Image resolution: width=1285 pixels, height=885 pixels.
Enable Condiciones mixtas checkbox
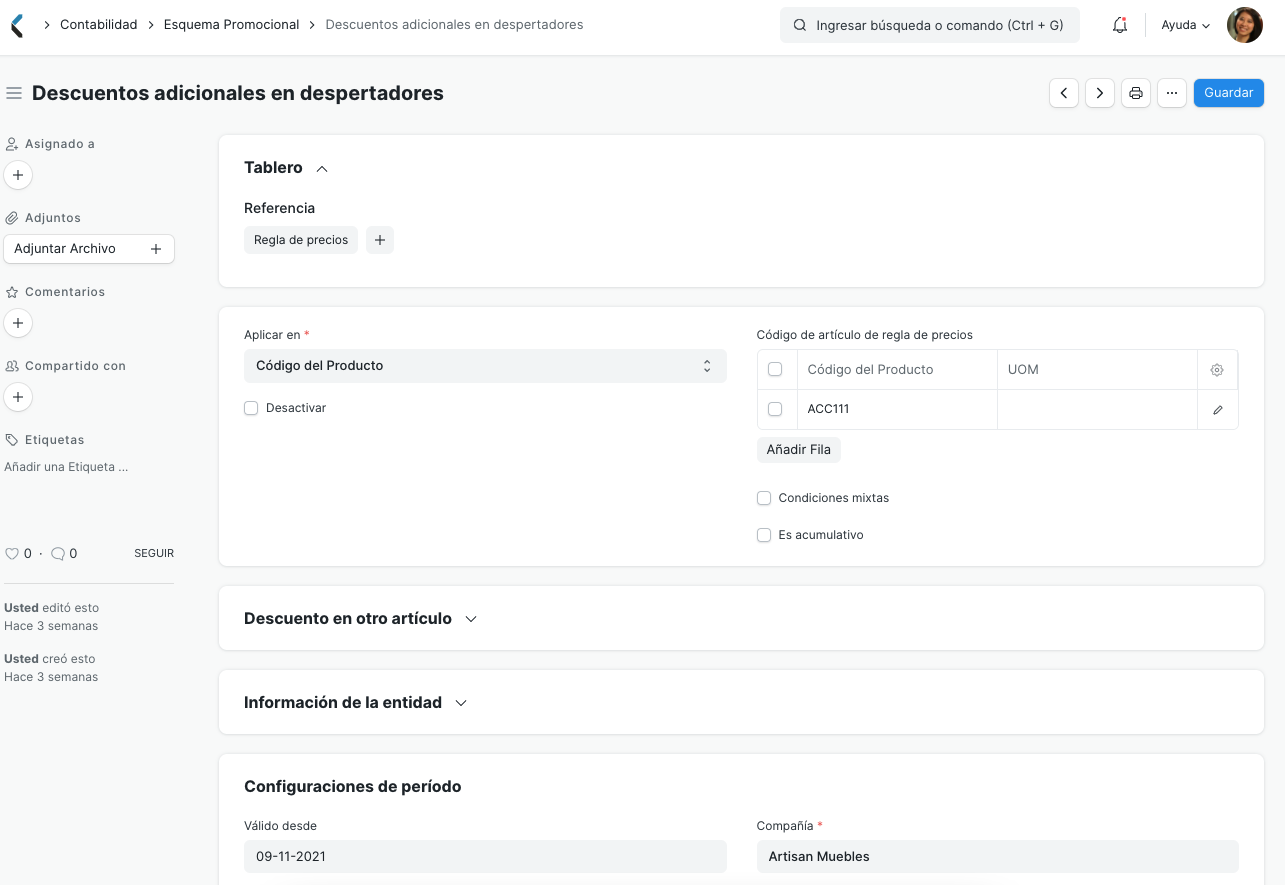(x=764, y=498)
